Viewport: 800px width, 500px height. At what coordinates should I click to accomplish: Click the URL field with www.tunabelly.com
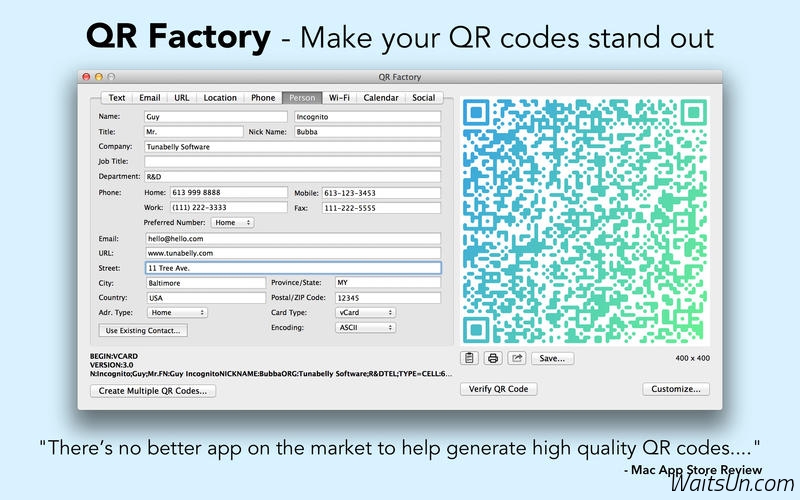point(293,253)
